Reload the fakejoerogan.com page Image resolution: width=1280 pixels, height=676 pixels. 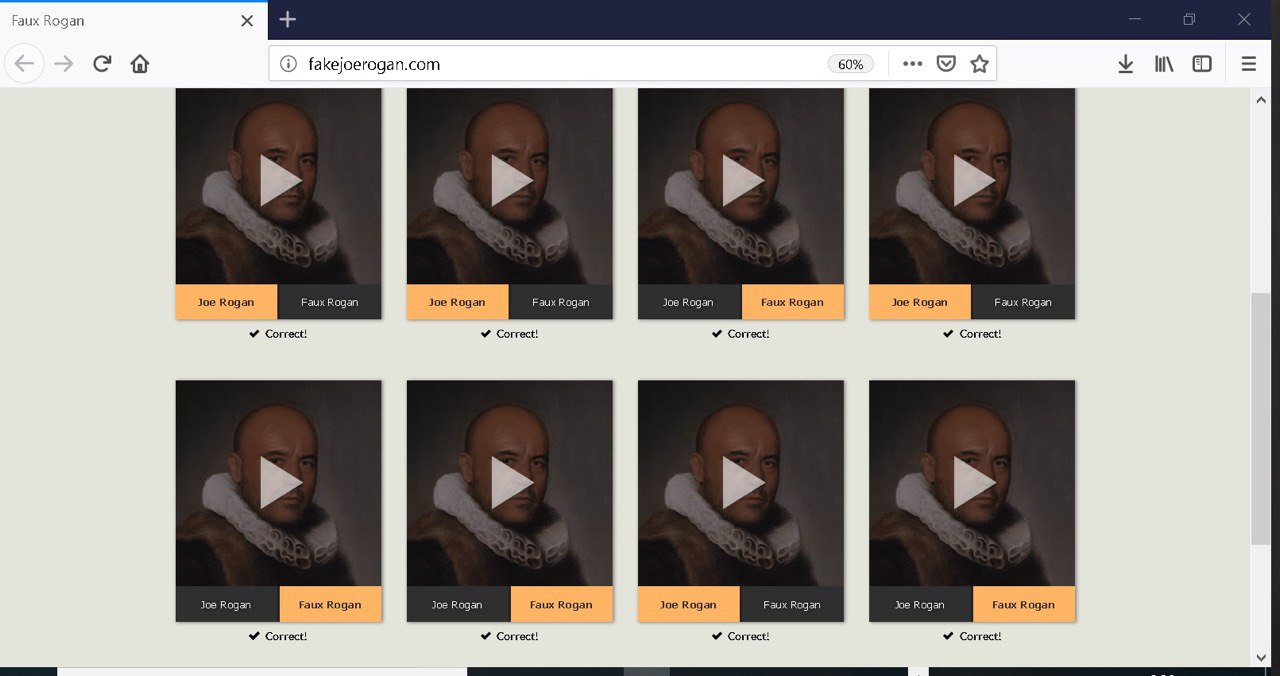pyautogui.click(x=102, y=64)
